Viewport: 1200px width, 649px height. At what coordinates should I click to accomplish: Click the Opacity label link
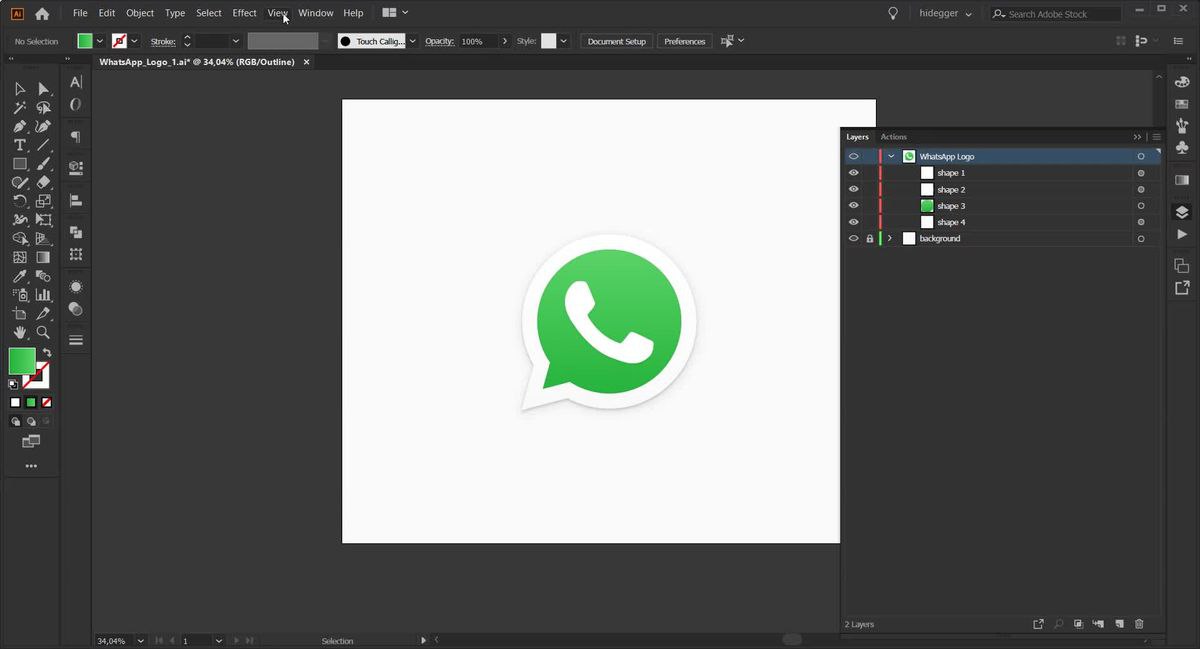(439, 41)
